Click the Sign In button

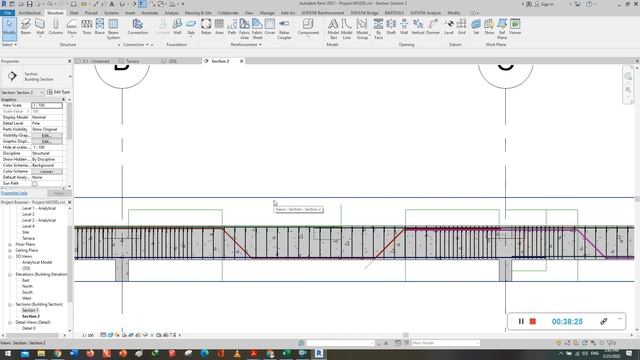point(544,4)
